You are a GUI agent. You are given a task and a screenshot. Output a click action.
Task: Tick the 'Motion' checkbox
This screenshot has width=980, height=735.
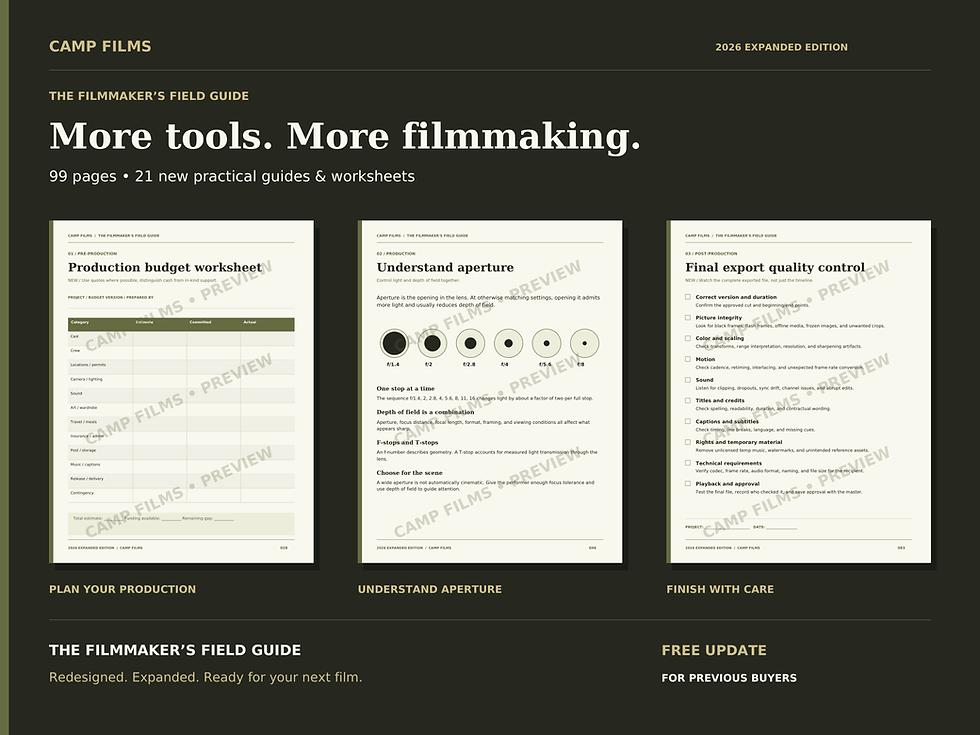688,359
